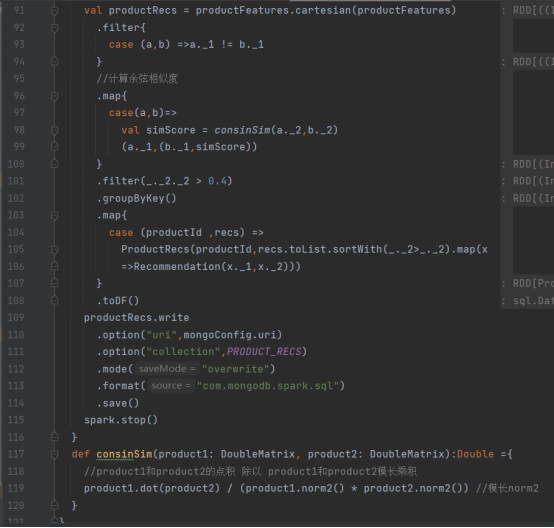This screenshot has width=554, height=528.
Task: Click the "source =" parameter hint
Action: [171, 386]
